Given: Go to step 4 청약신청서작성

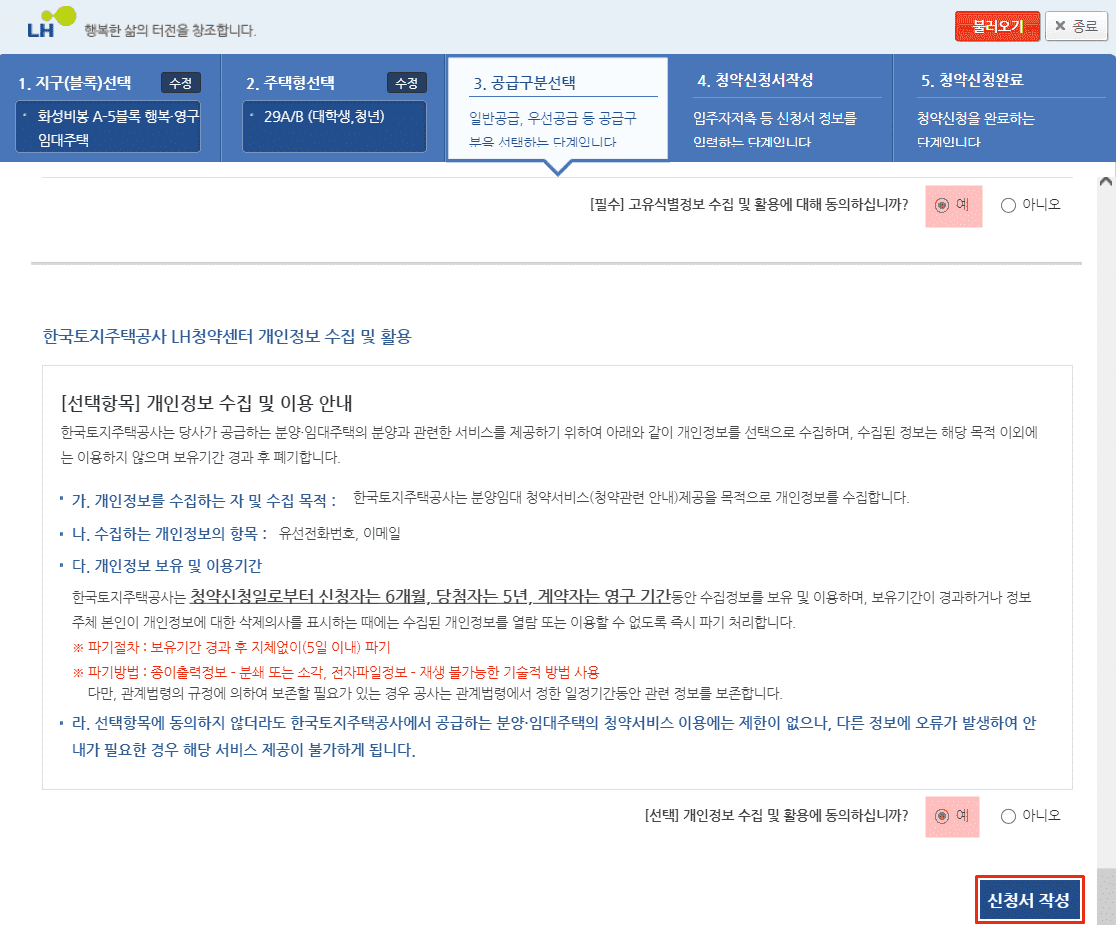Looking at the screenshot, I should point(755,81).
